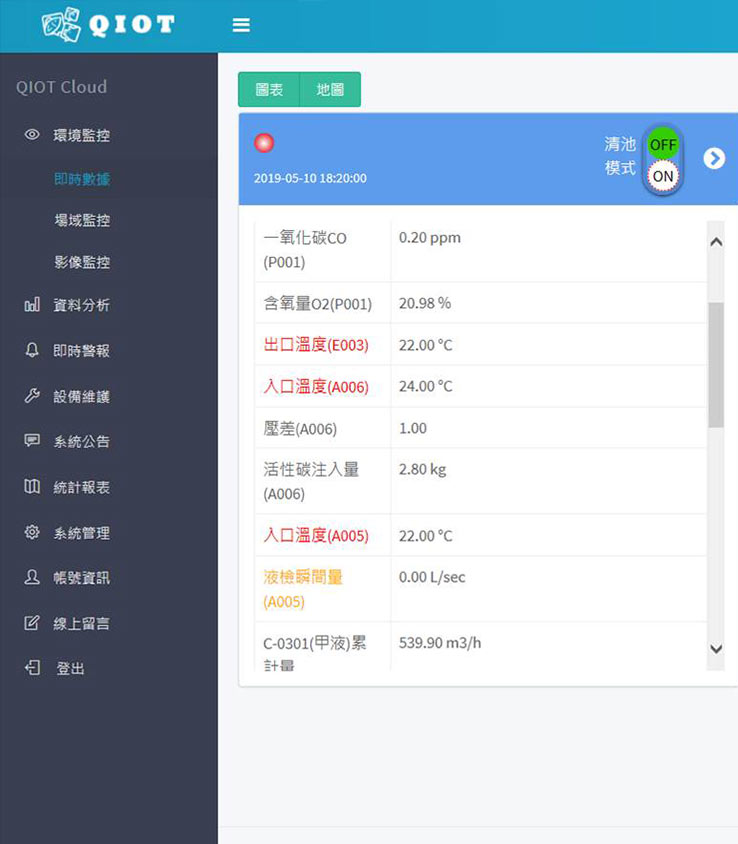The width and height of the screenshot is (738, 844).
Task: Click the bell icon for 即時警報
Action: 32,351
